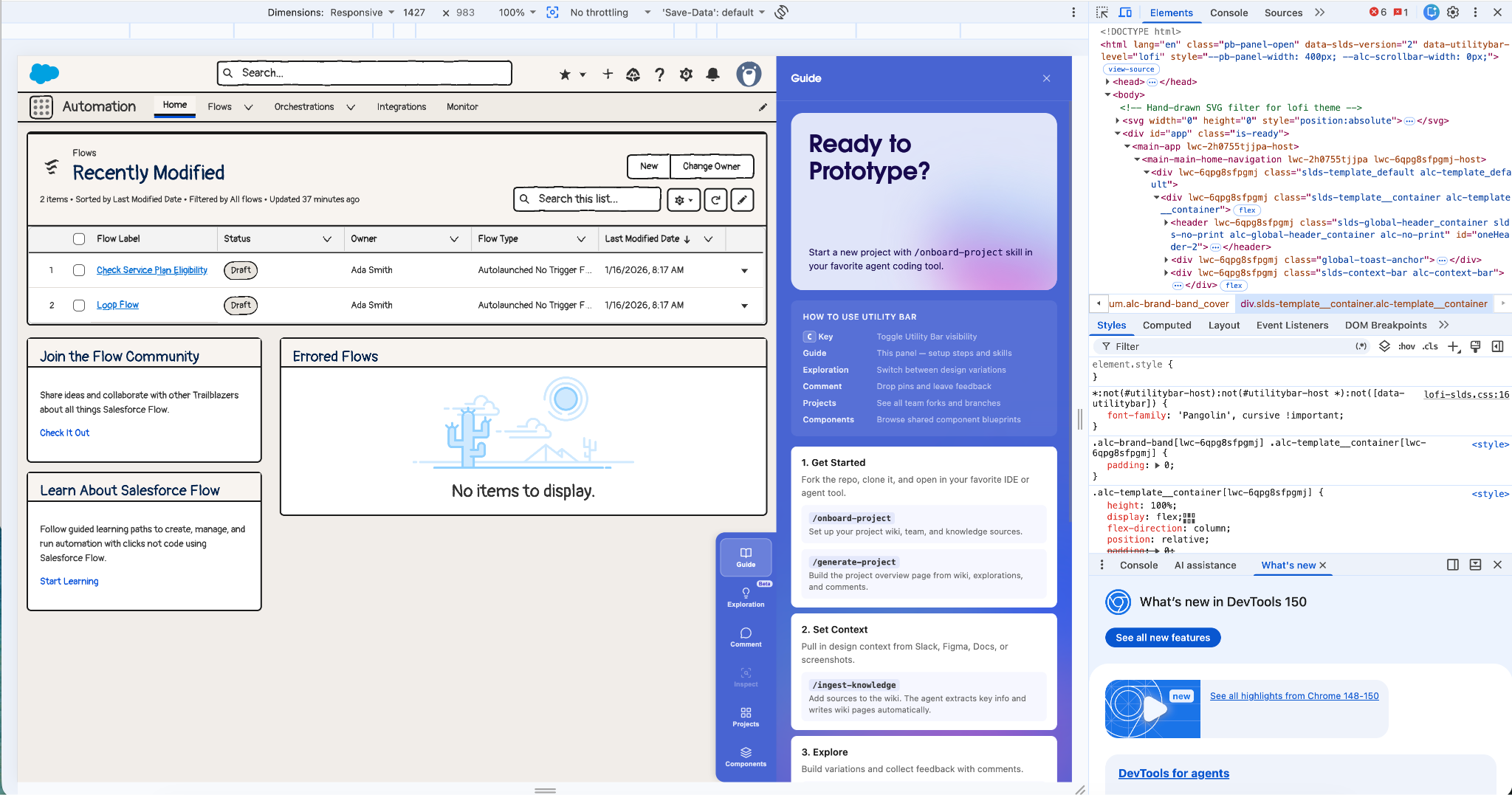Image resolution: width=1512 pixels, height=795 pixels.
Task: Open the No throttling dropdown
Action: point(611,13)
